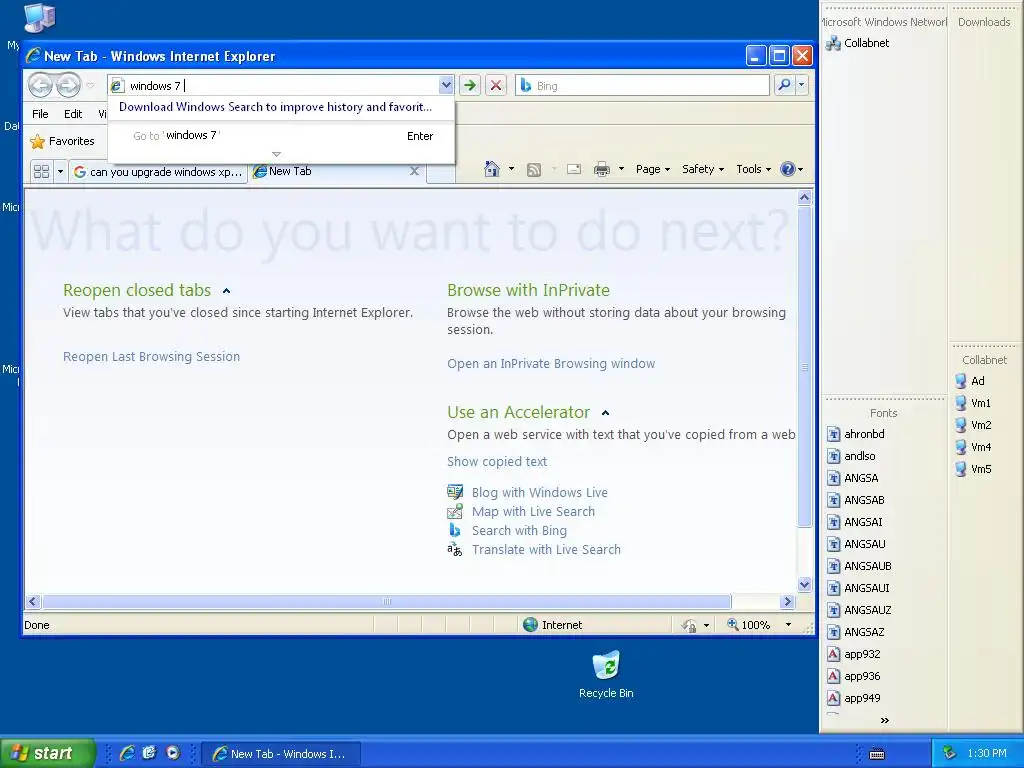
Task: Click the Print toolbar icon
Action: click(601, 169)
